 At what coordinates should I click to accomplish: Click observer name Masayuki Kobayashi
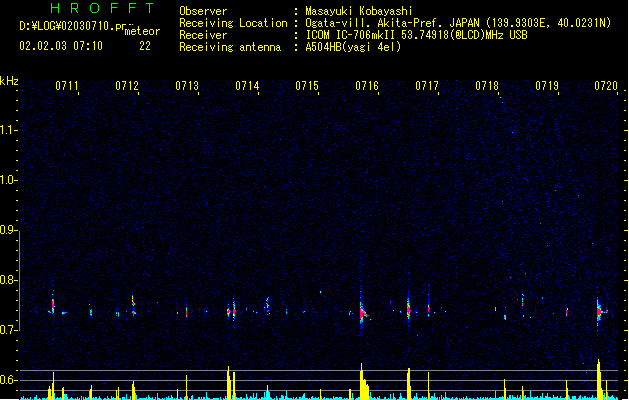pos(359,11)
